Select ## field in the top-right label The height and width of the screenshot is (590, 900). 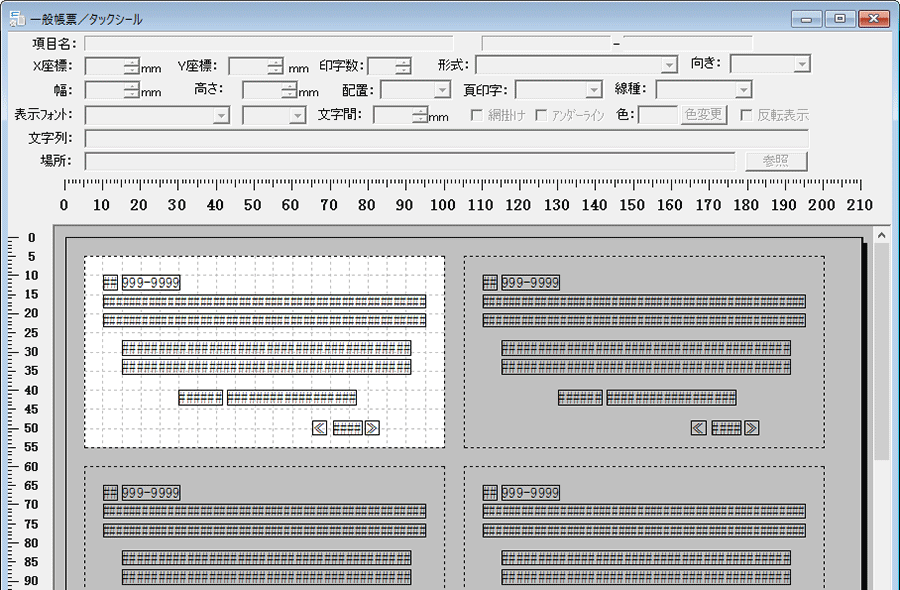(490, 282)
